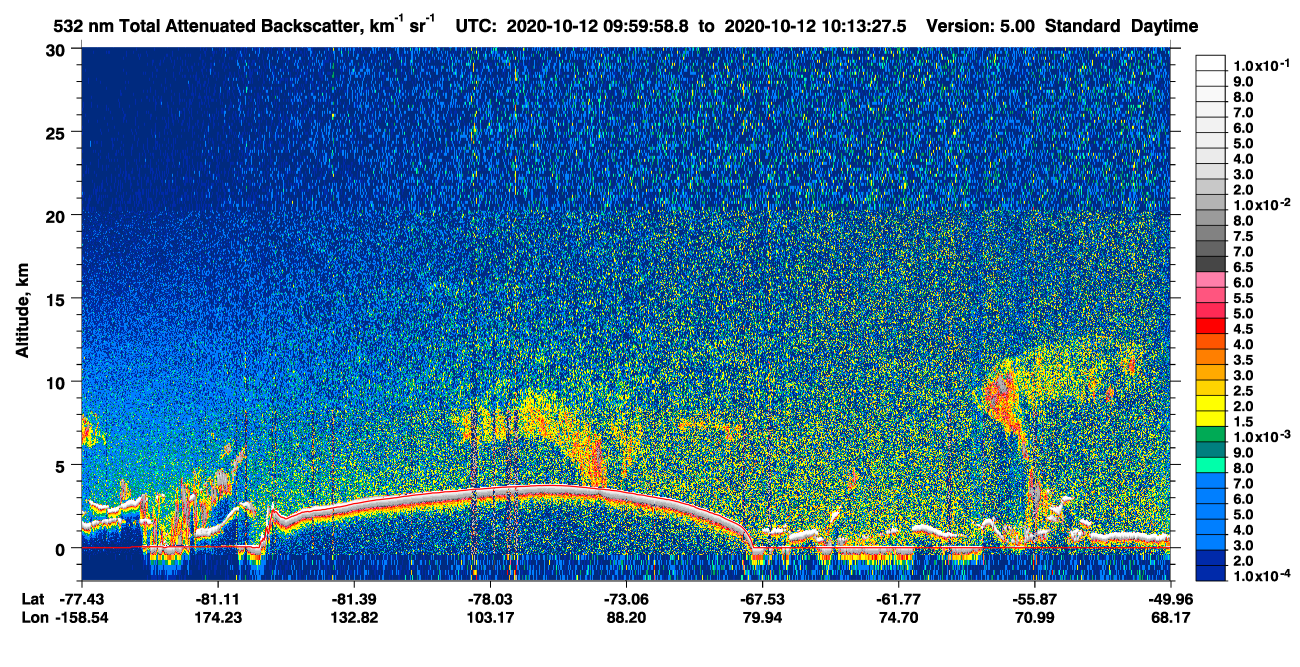Pick the charcoal swatch just above the '6.5' label

point(1211,263)
